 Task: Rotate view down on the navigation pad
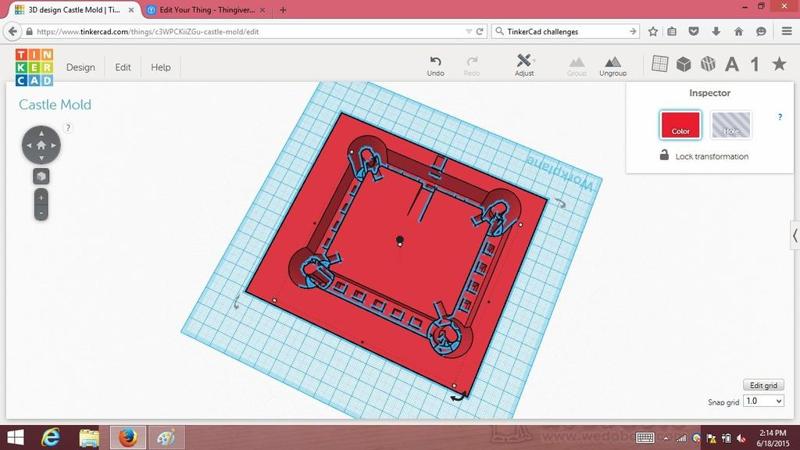pyautogui.click(x=41, y=158)
